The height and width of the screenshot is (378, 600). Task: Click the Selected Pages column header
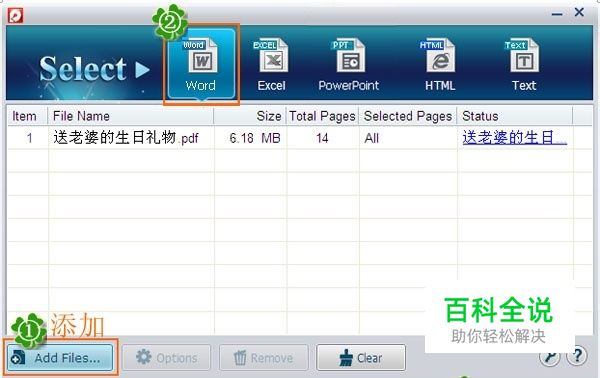pos(408,116)
